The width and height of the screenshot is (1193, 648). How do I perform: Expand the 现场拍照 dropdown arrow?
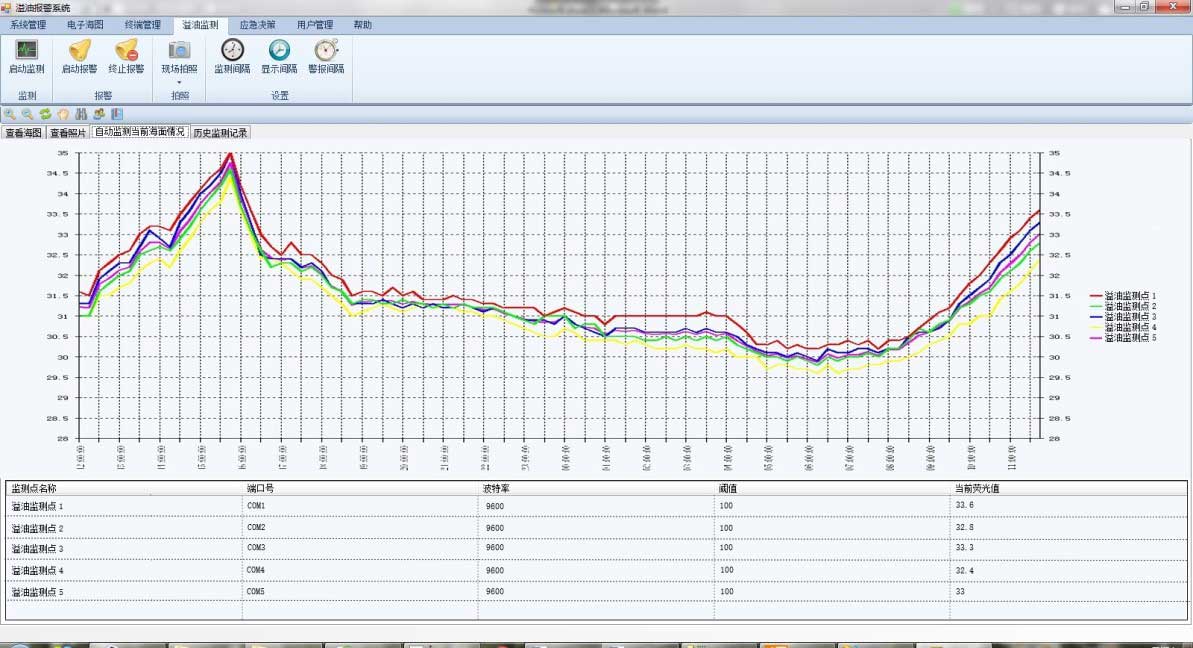[x=179, y=82]
